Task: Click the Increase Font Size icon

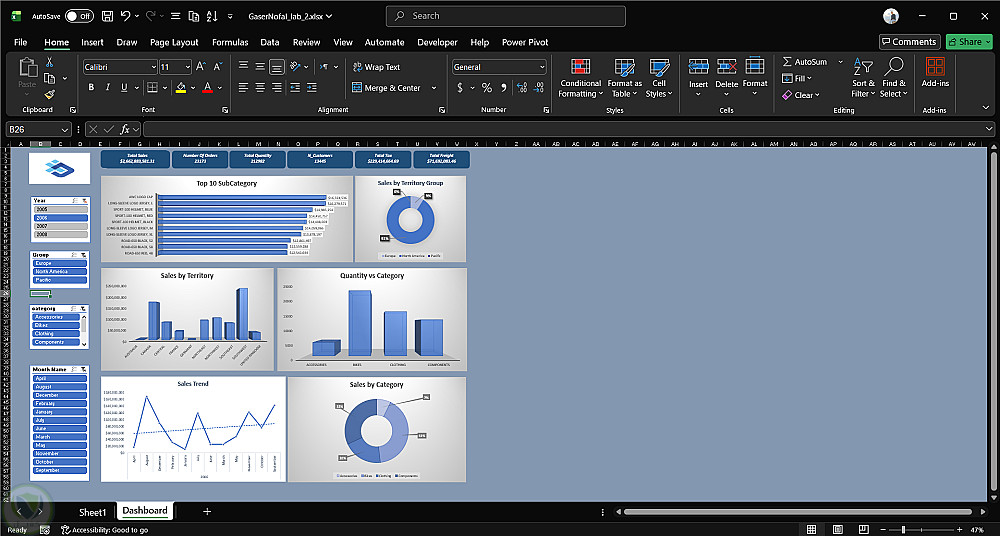Action: pos(201,66)
